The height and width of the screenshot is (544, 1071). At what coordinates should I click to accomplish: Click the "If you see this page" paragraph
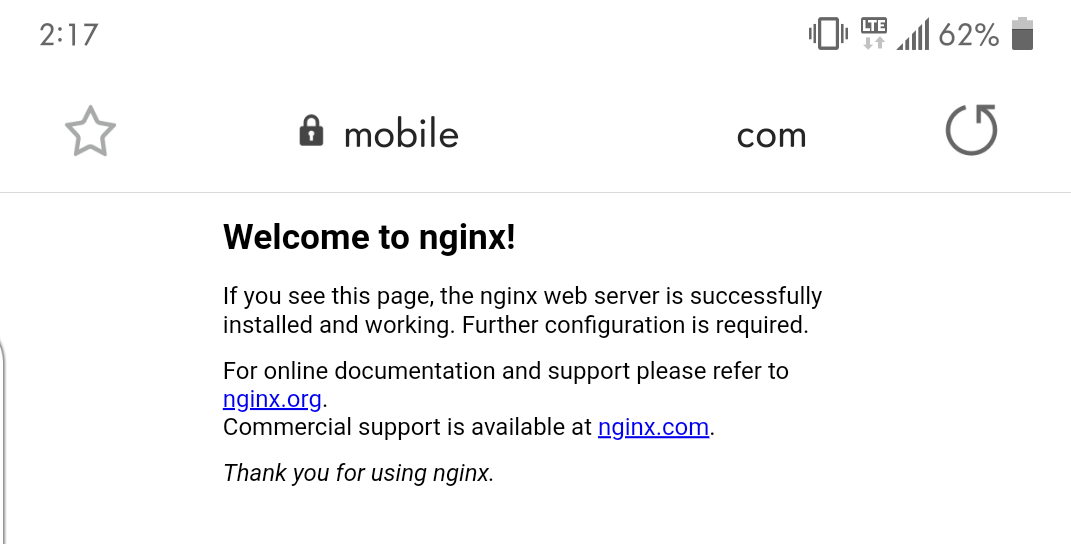pos(523,310)
